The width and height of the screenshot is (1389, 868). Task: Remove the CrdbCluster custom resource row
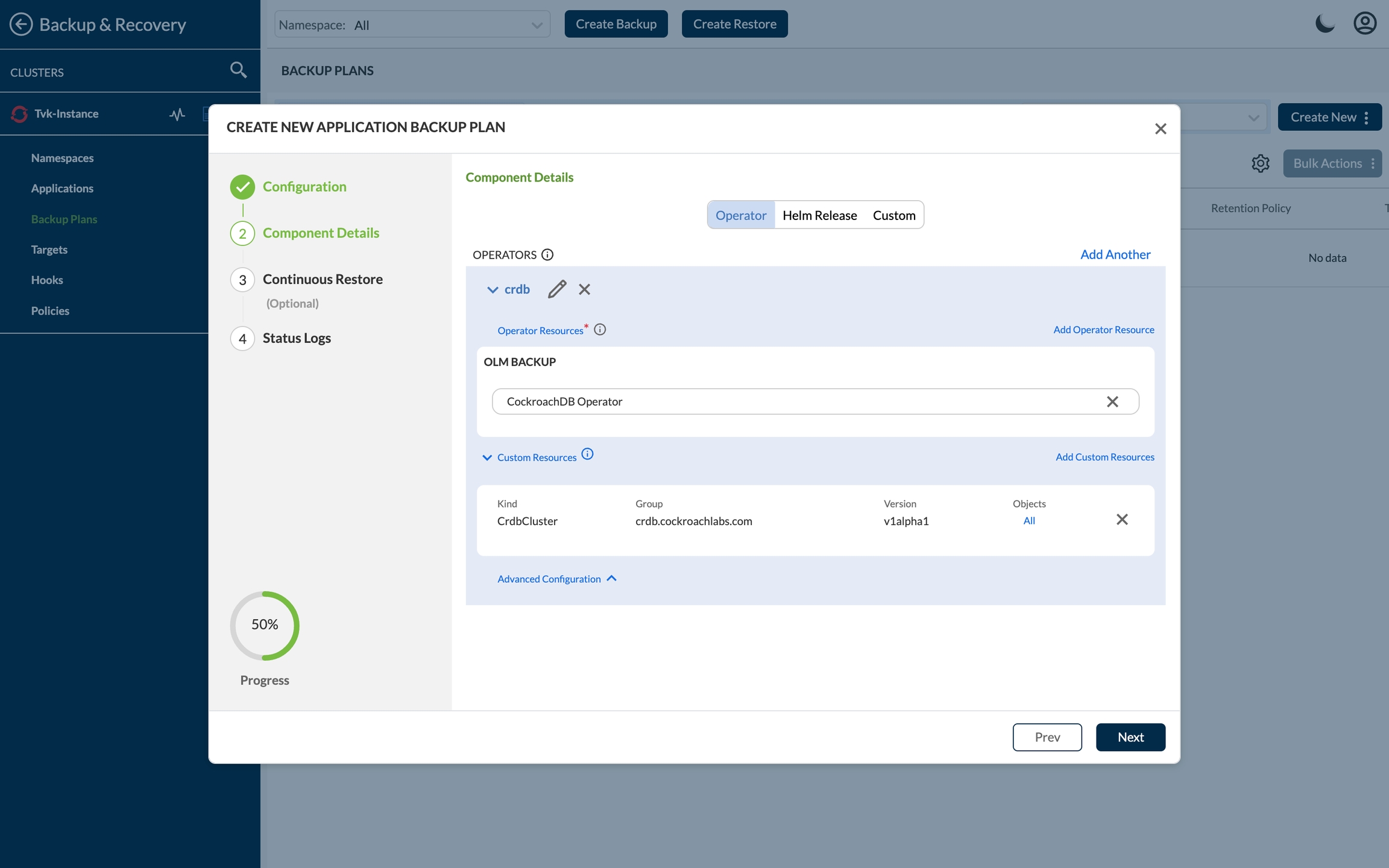1121,520
